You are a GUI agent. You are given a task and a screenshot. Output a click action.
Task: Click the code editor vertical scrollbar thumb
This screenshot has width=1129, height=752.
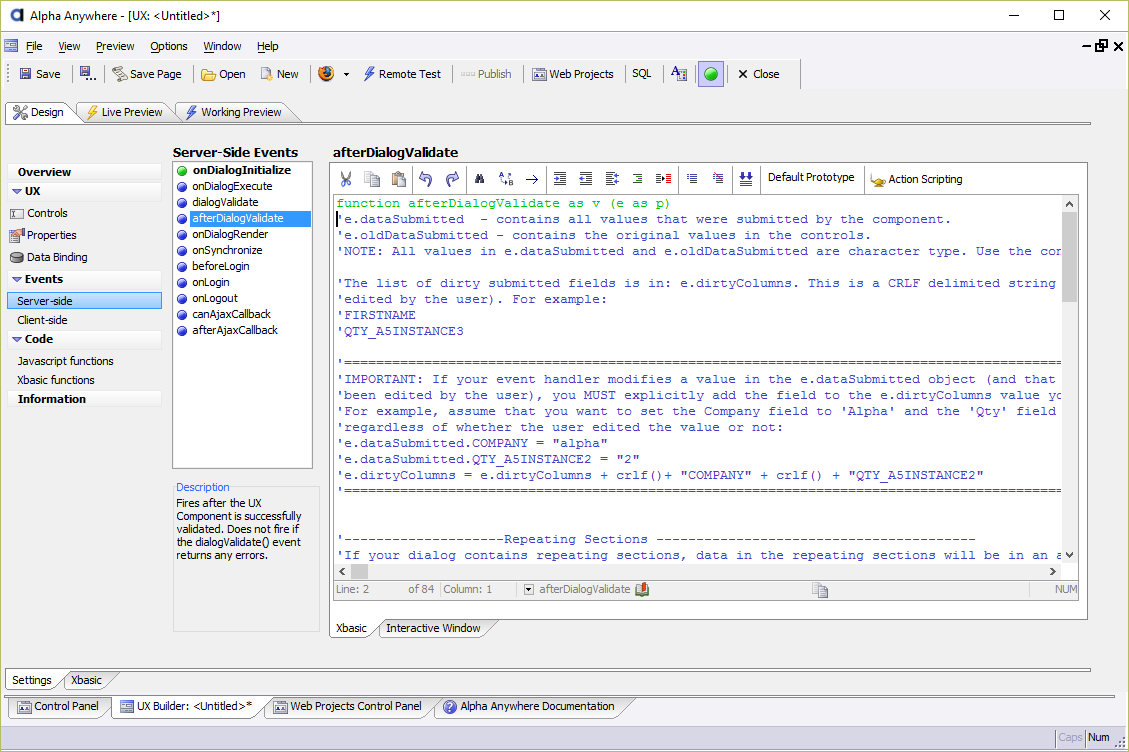point(1069,257)
